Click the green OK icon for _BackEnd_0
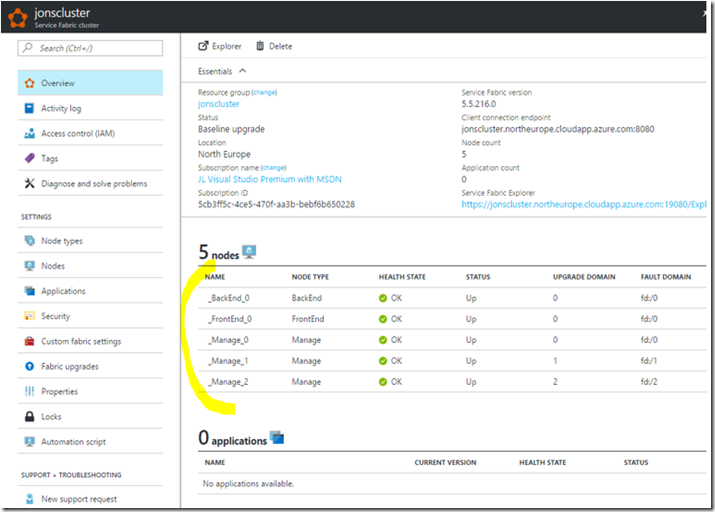The image size is (715, 512). (383, 298)
